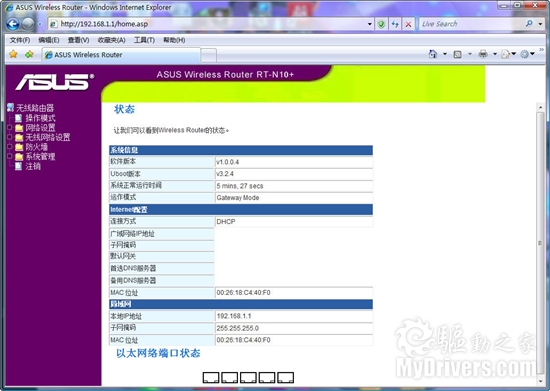Screen dimensions: 550x391
Task: Click the second Ethernet port status icon
Action: coord(229,377)
